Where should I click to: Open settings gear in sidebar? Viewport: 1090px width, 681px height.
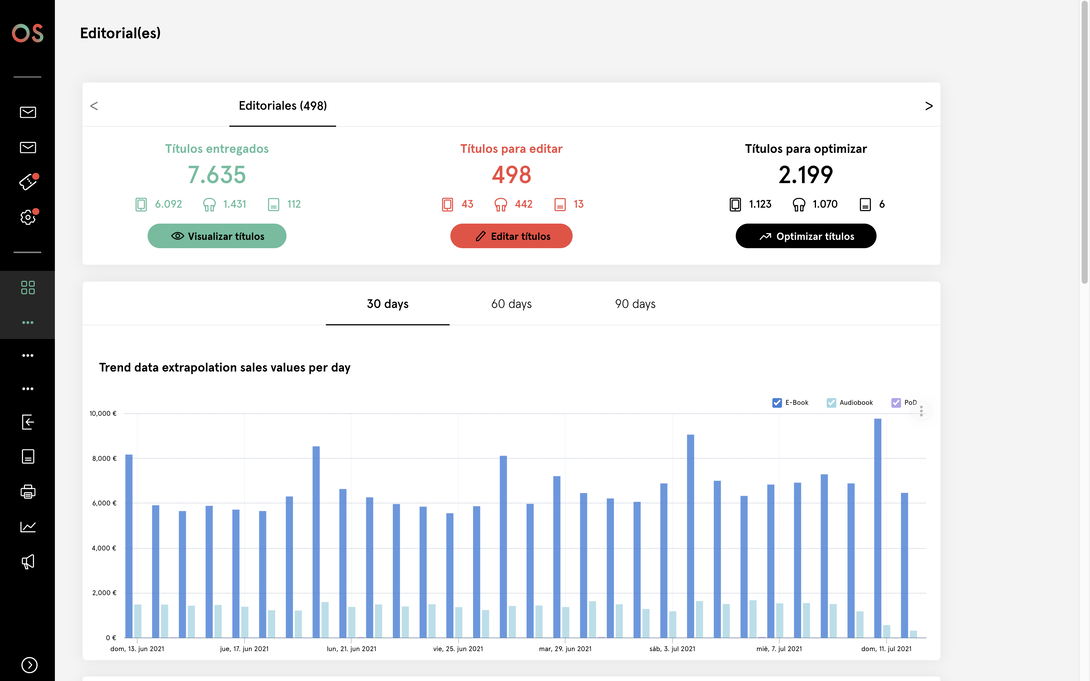(x=28, y=218)
